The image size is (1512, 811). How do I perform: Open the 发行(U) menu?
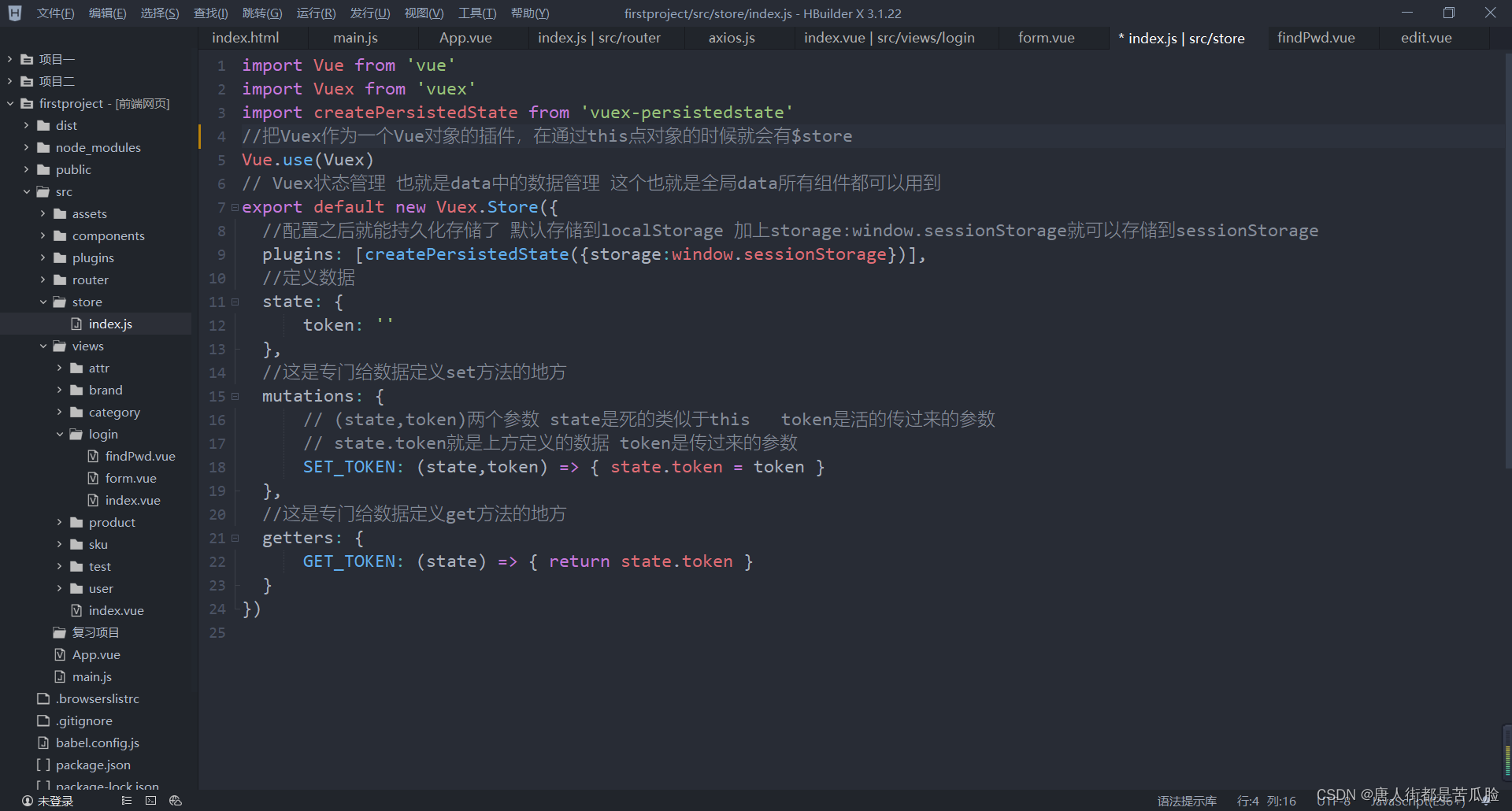tap(369, 13)
